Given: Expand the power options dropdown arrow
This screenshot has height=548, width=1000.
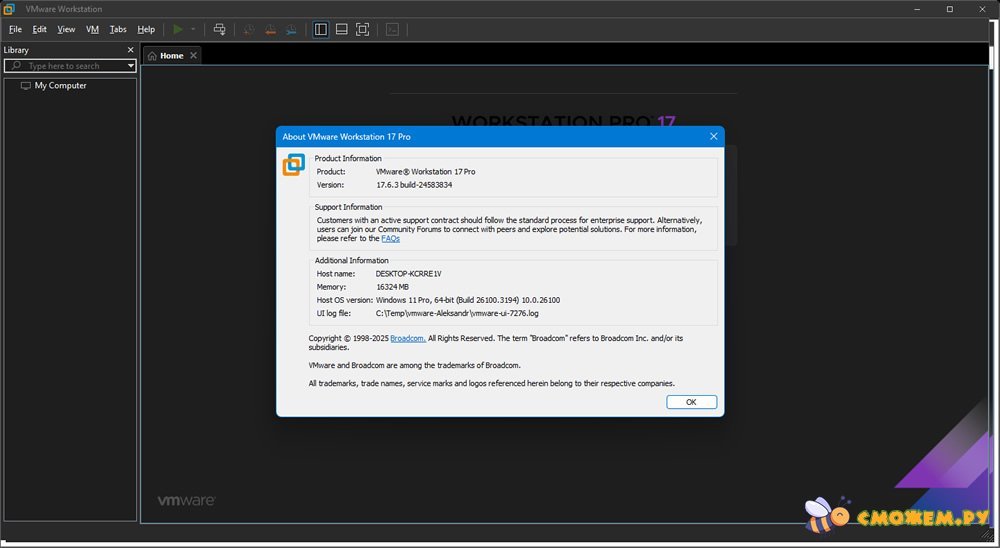Looking at the screenshot, I should click(x=193, y=30).
